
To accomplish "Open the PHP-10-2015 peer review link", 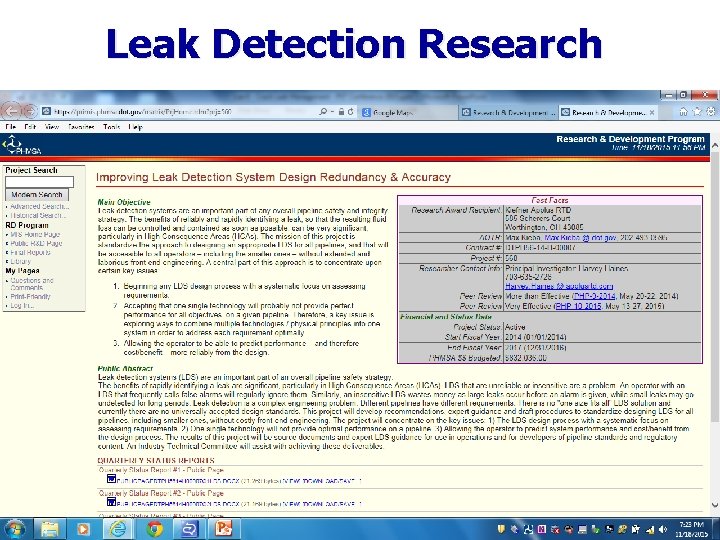I will [578, 306].
